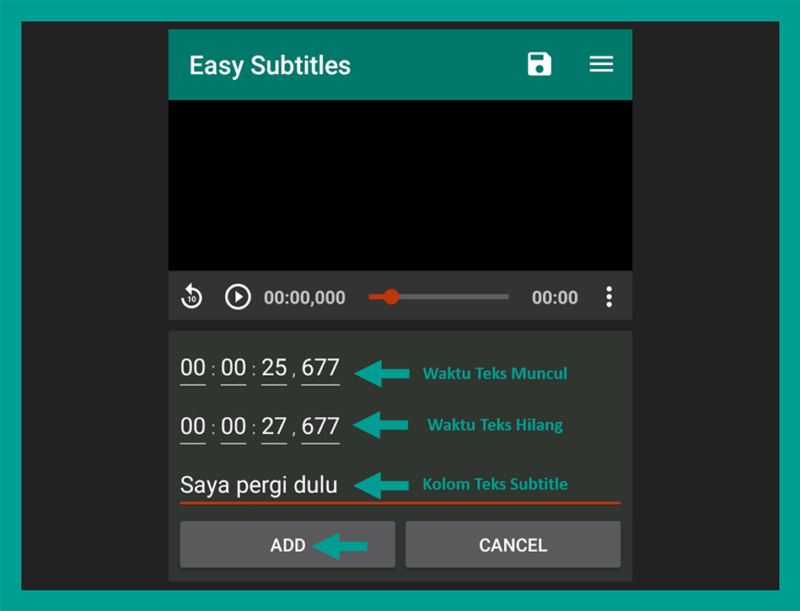Play the video
800x611 pixels.
pyautogui.click(x=238, y=297)
